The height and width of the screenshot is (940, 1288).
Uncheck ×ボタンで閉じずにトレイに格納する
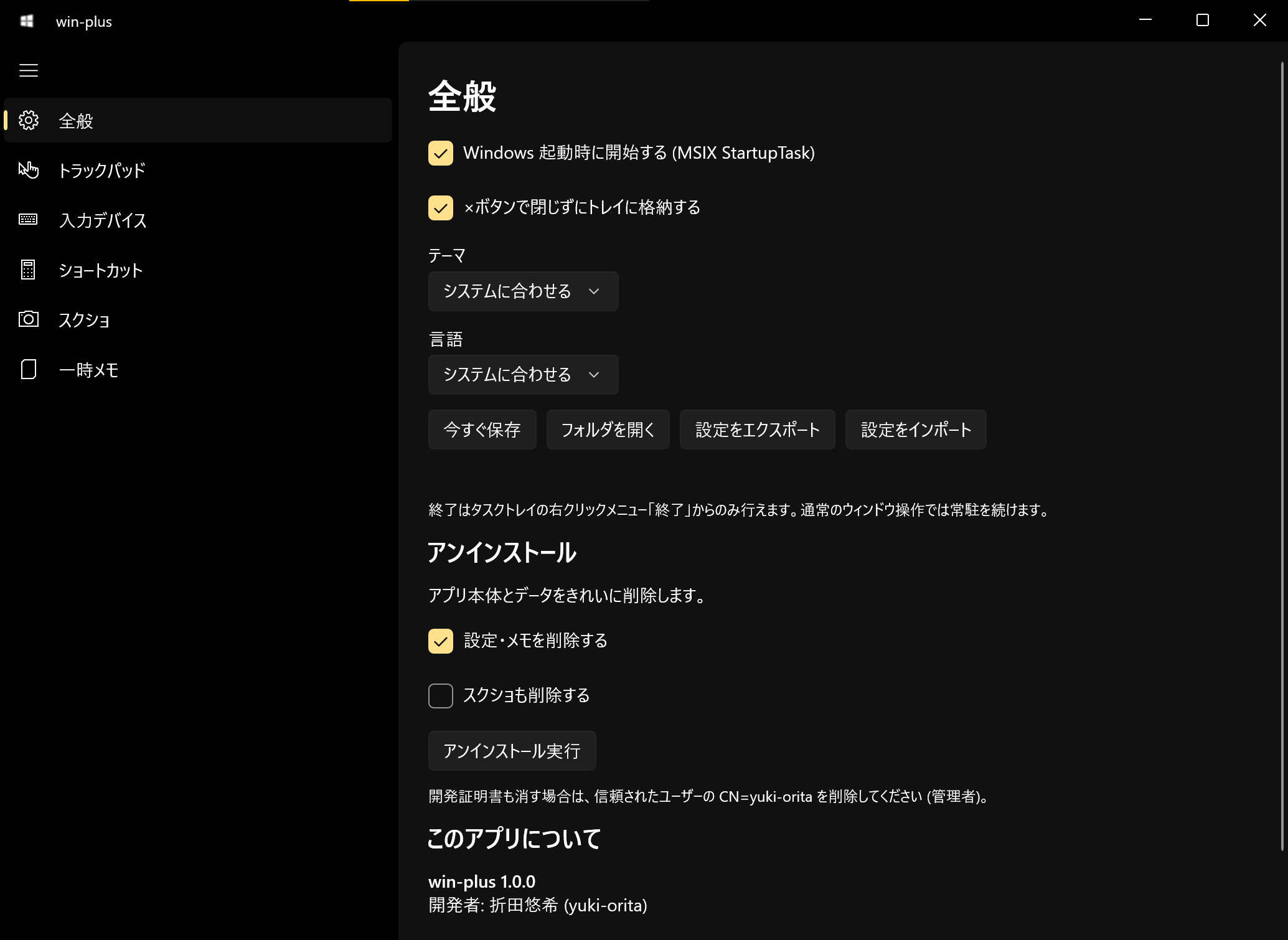coord(441,208)
